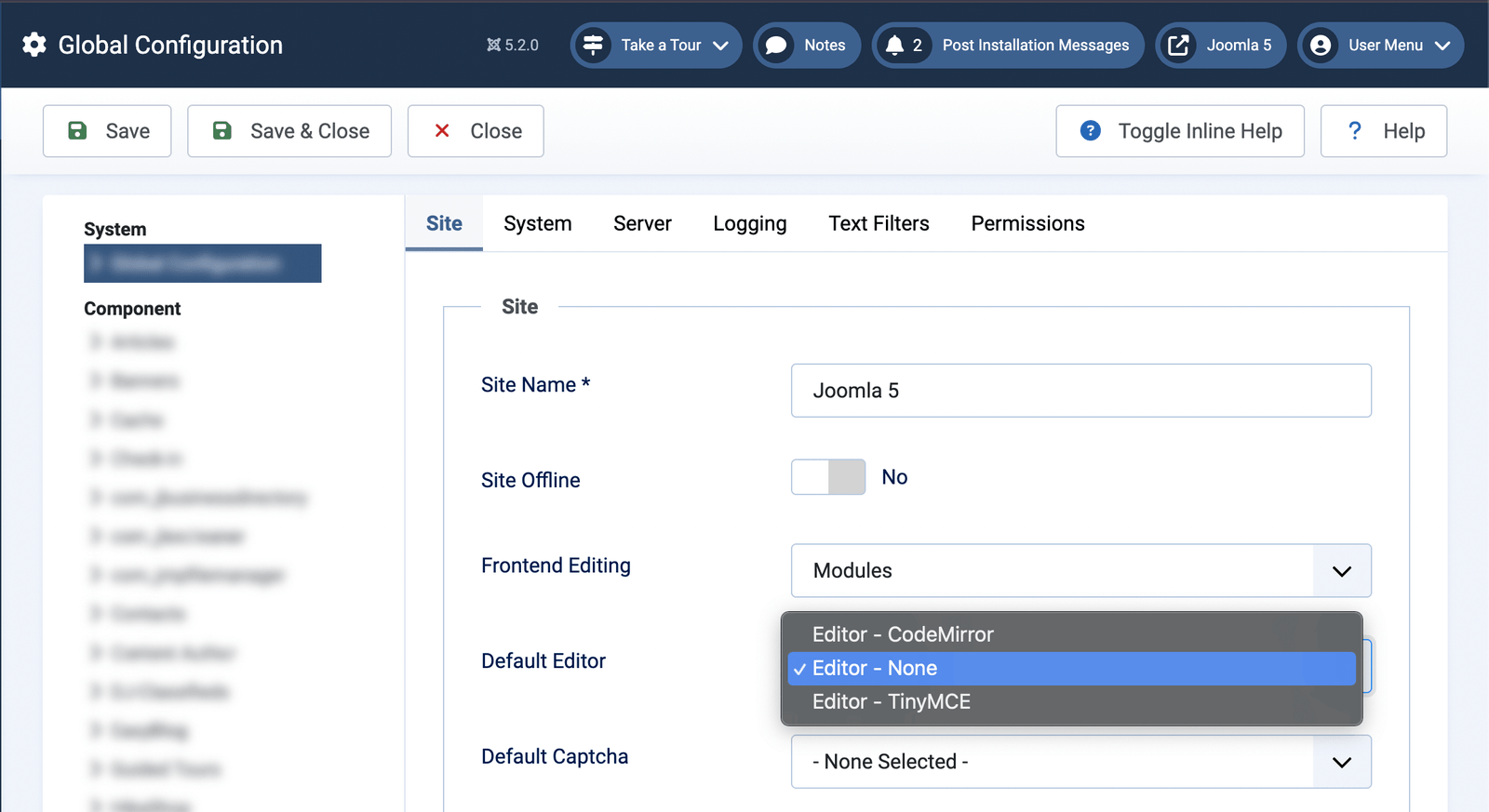
Task: Switch to the System tab
Action: click(x=538, y=223)
